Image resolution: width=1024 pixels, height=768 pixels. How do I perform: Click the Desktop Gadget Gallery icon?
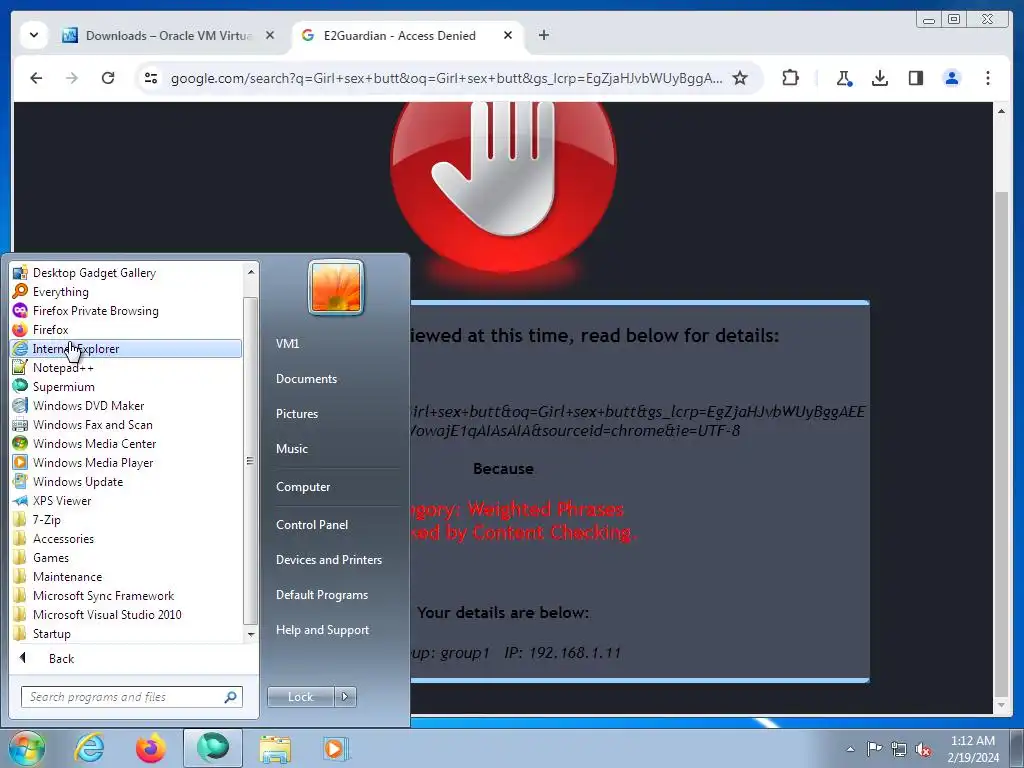20,272
